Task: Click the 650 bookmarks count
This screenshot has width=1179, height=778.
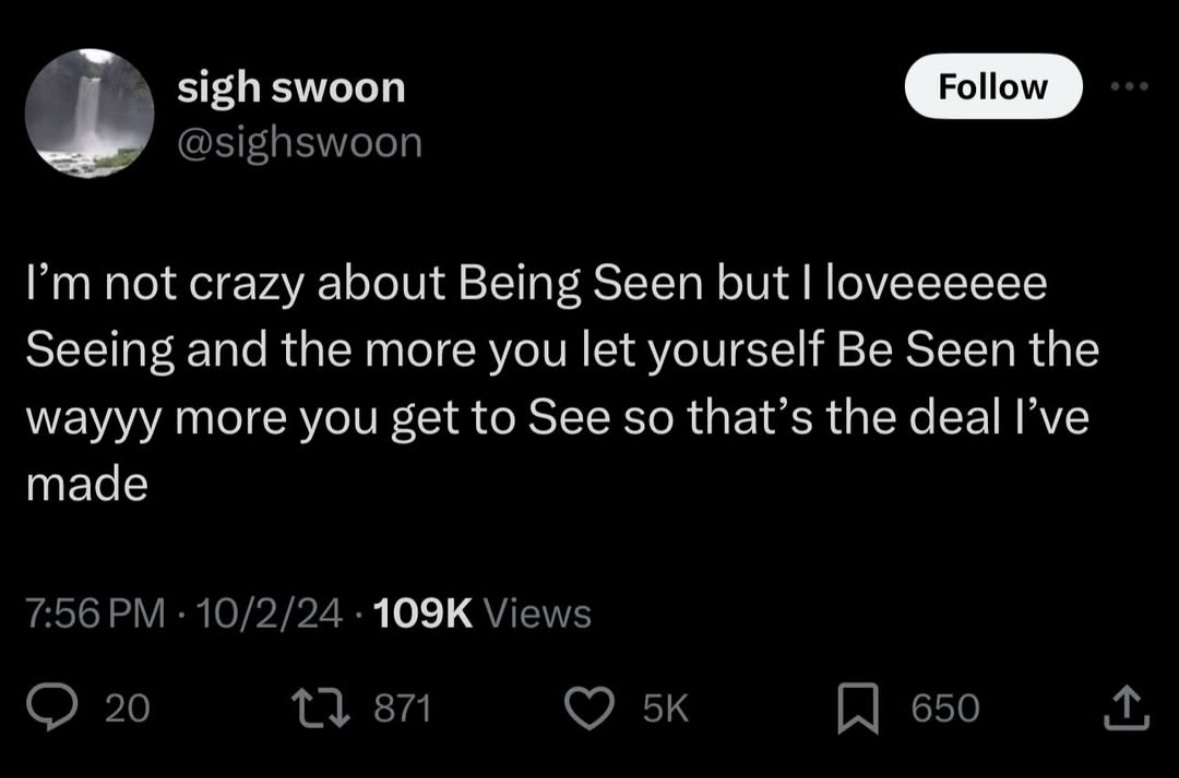Action: point(944,708)
